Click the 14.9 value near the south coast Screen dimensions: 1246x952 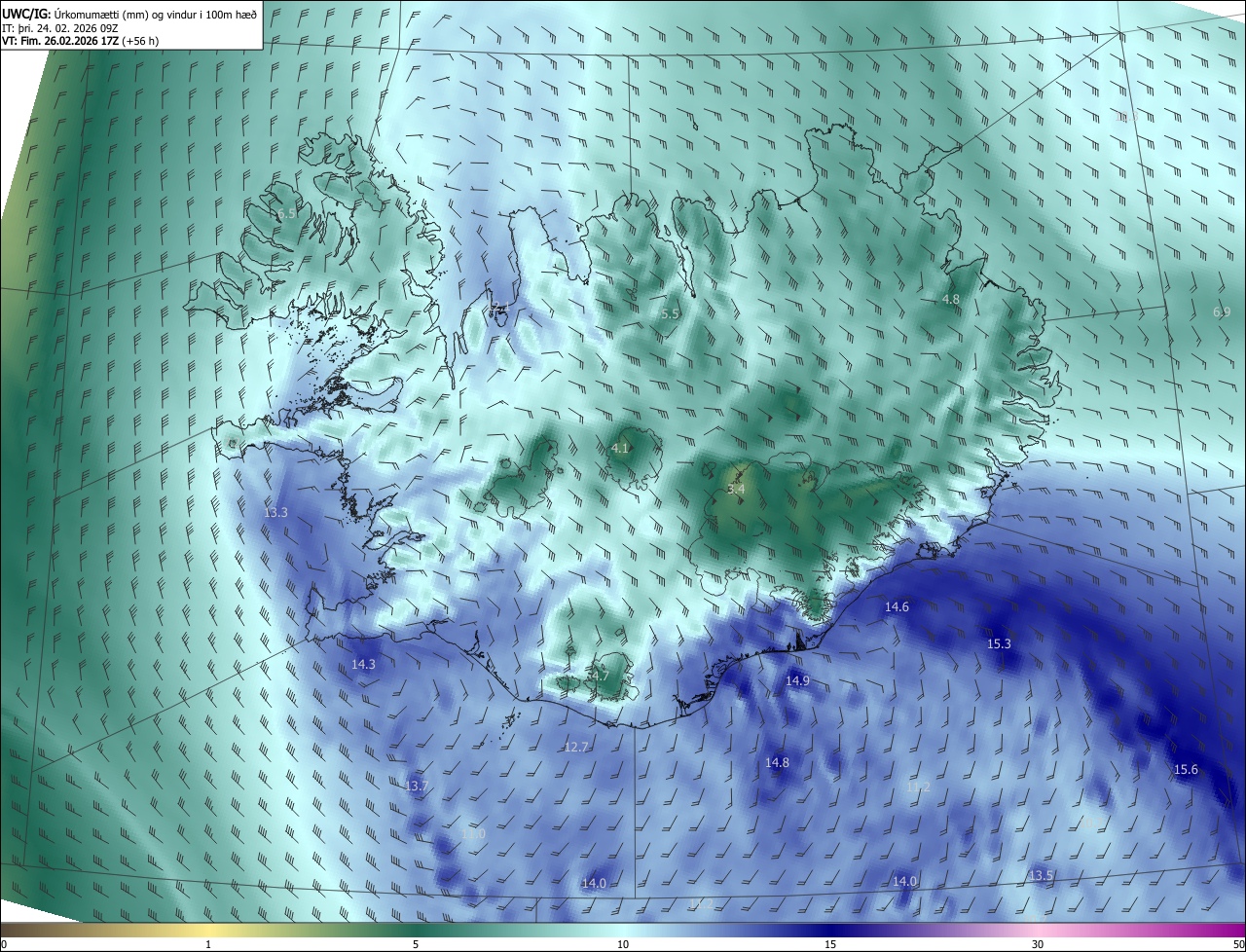(797, 680)
